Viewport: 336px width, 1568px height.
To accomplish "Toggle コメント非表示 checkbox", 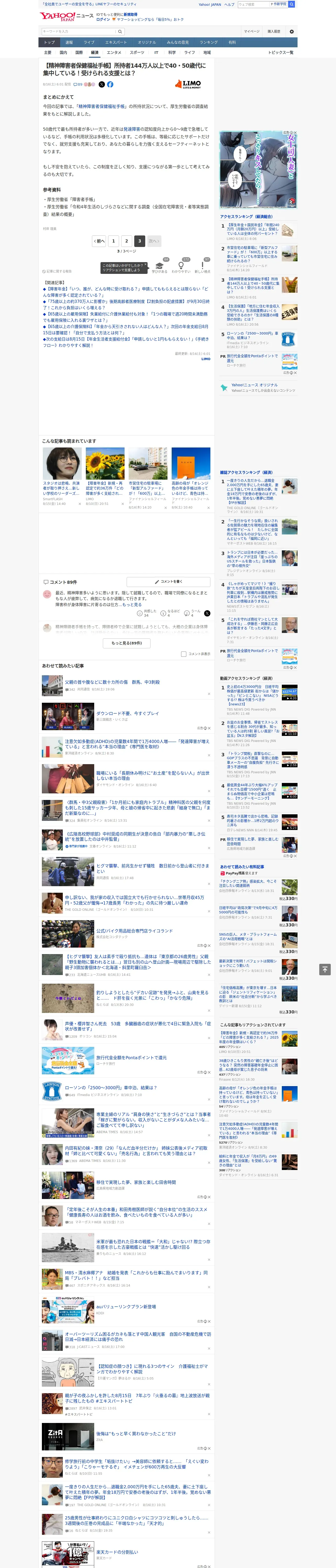I will 183,654.
